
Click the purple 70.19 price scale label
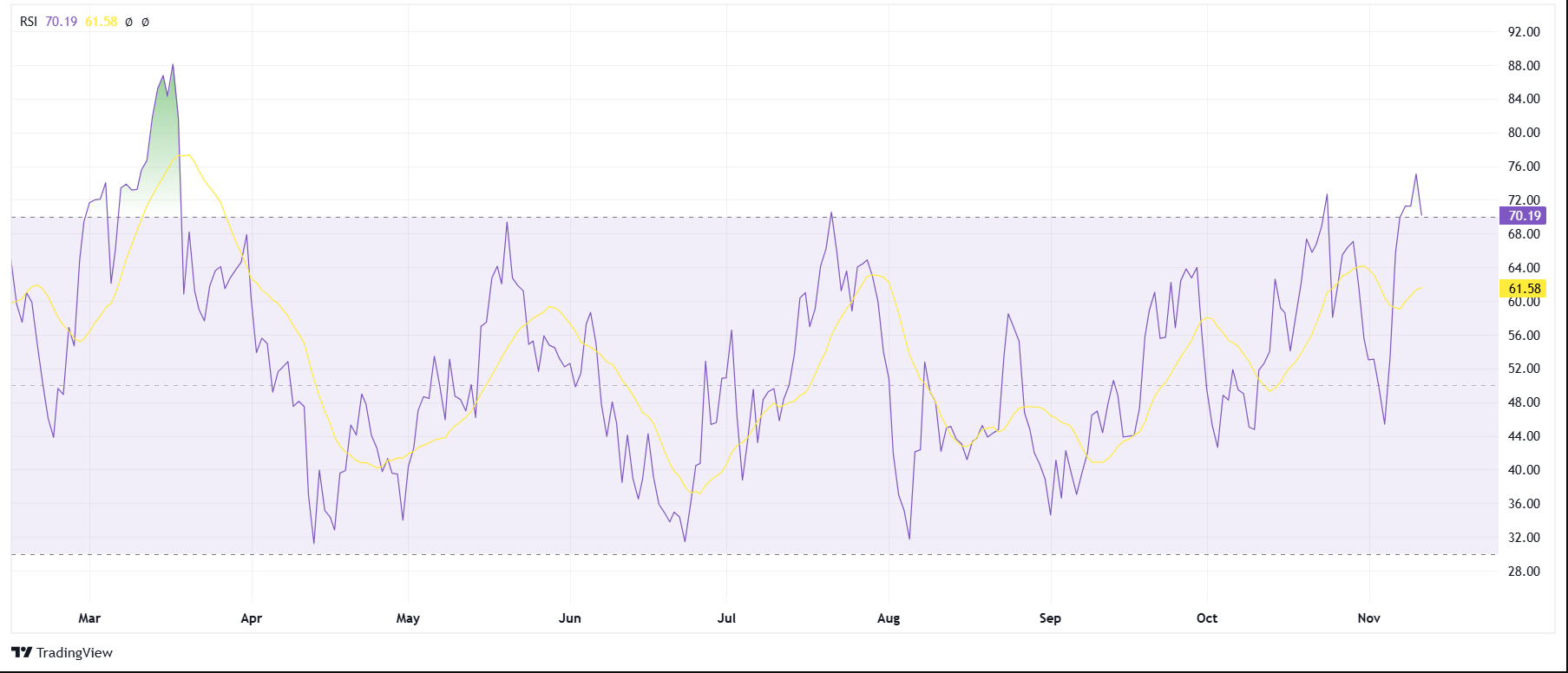[x=1523, y=216]
